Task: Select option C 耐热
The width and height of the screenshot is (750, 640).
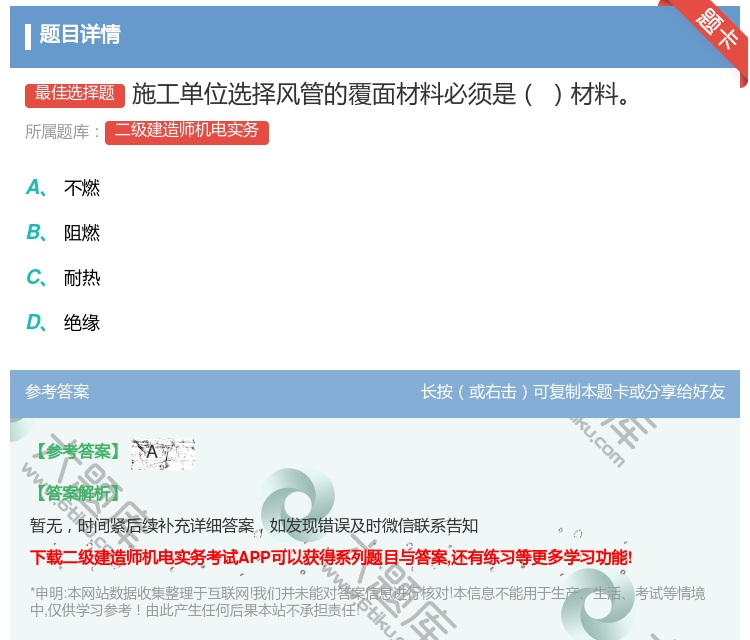Action: pyautogui.click(x=63, y=278)
